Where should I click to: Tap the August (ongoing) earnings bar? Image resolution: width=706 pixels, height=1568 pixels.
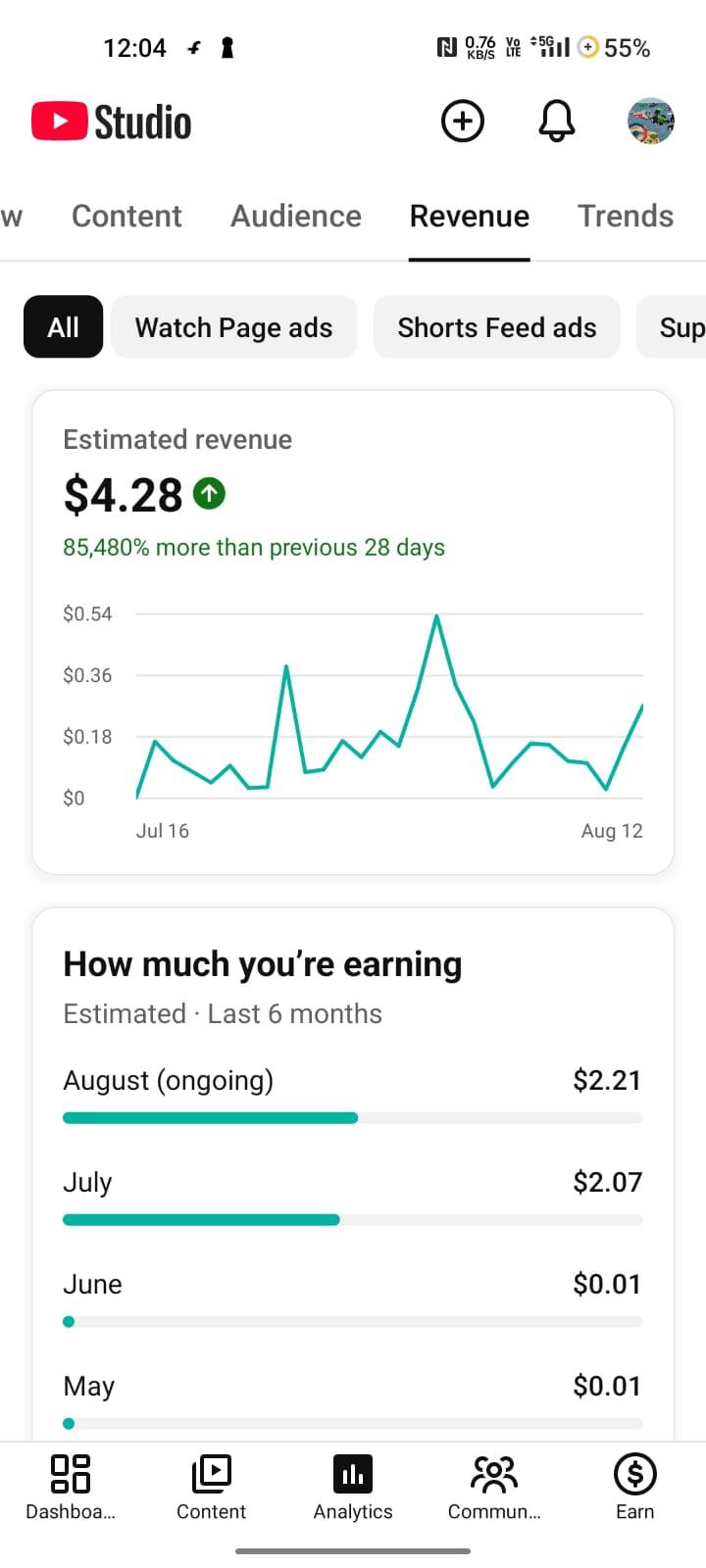[353, 1117]
